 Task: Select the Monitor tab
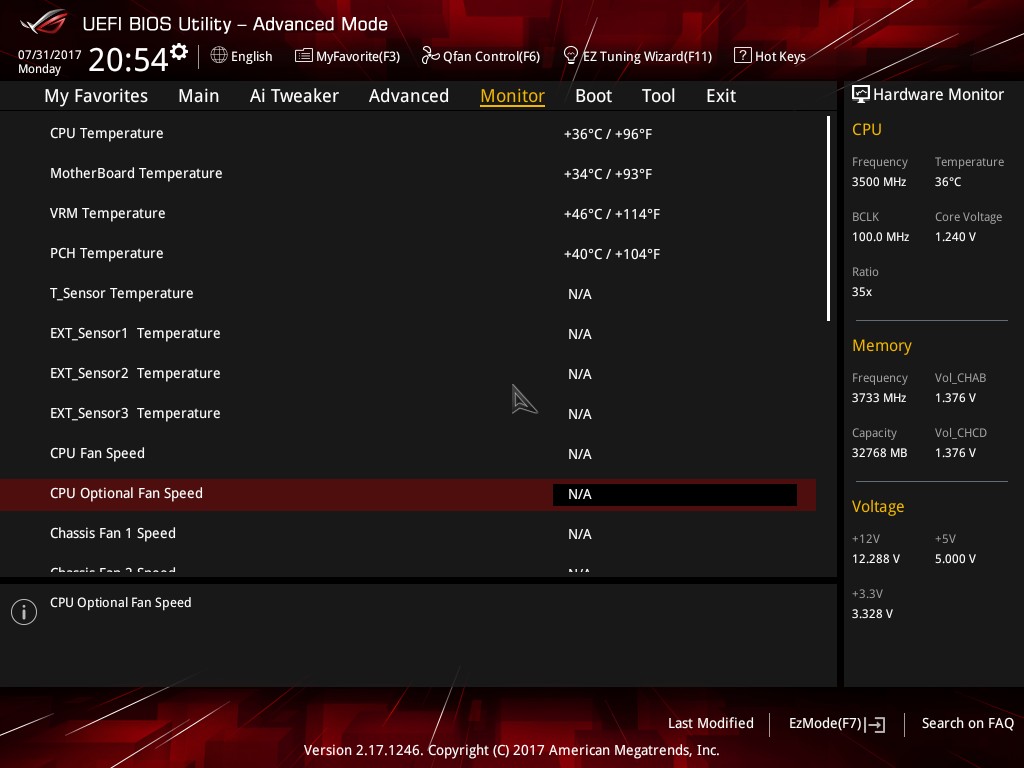513,96
